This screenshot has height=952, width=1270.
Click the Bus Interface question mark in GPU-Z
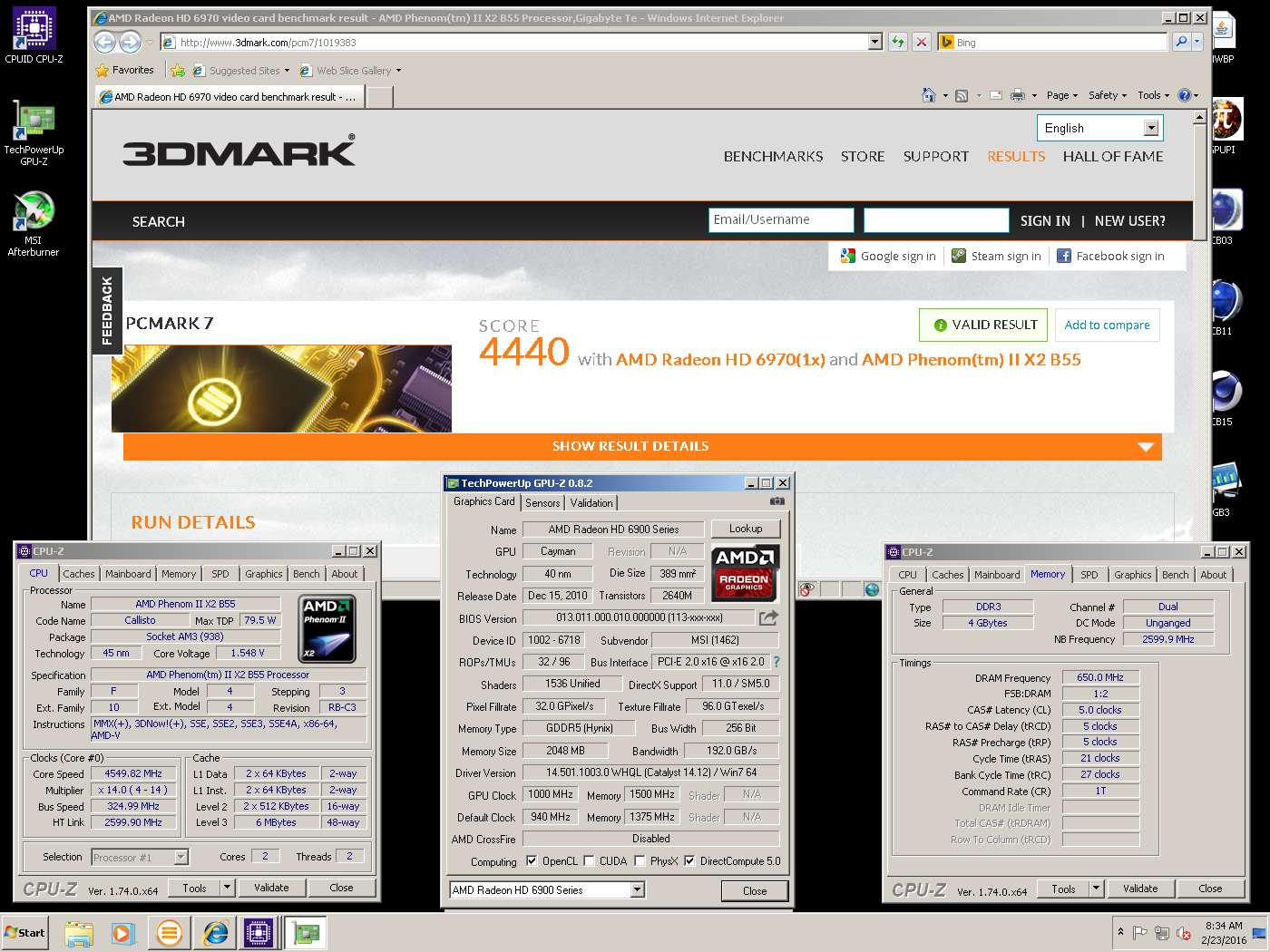[x=777, y=662]
